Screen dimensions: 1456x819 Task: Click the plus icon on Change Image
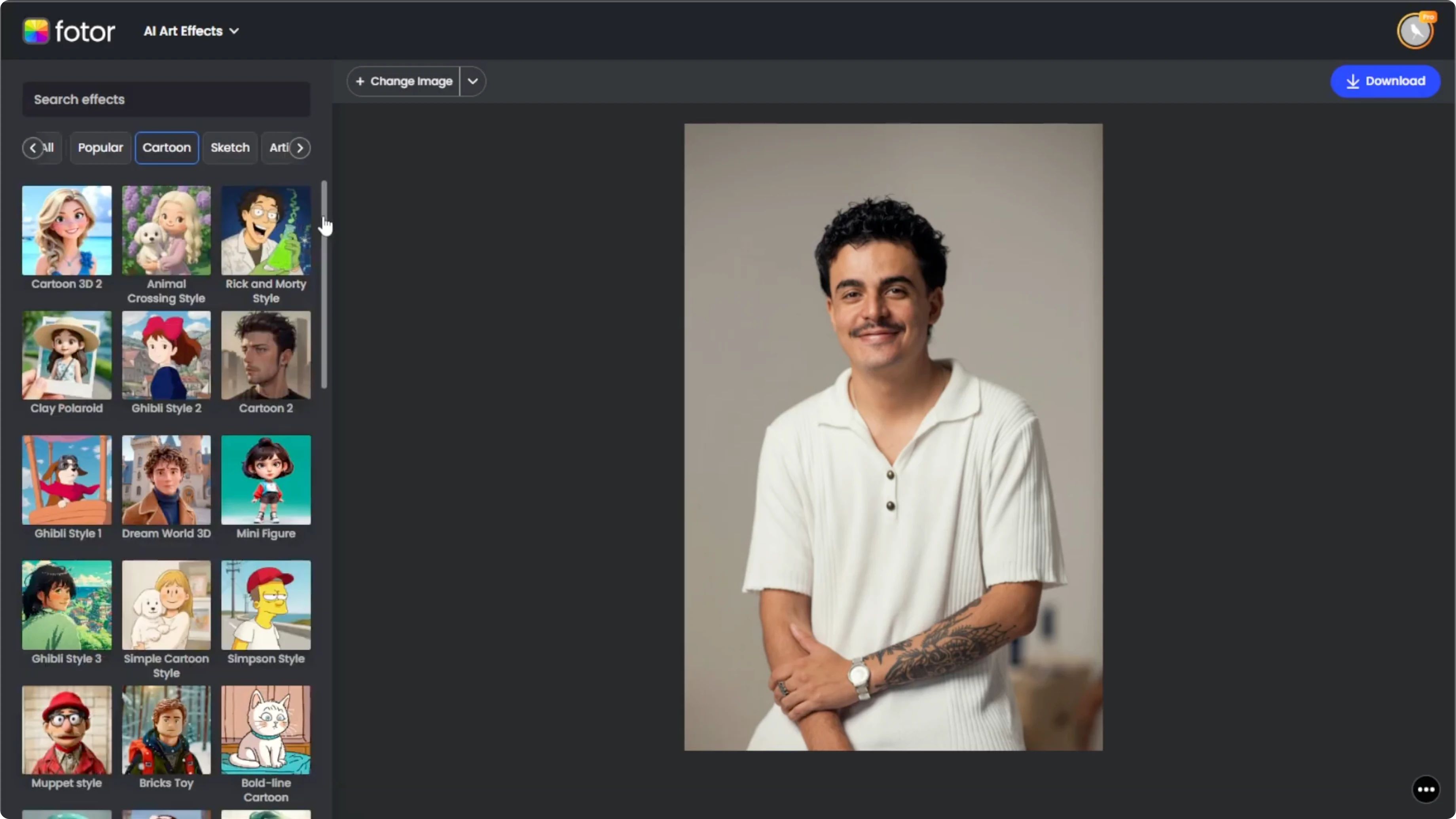(x=360, y=82)
